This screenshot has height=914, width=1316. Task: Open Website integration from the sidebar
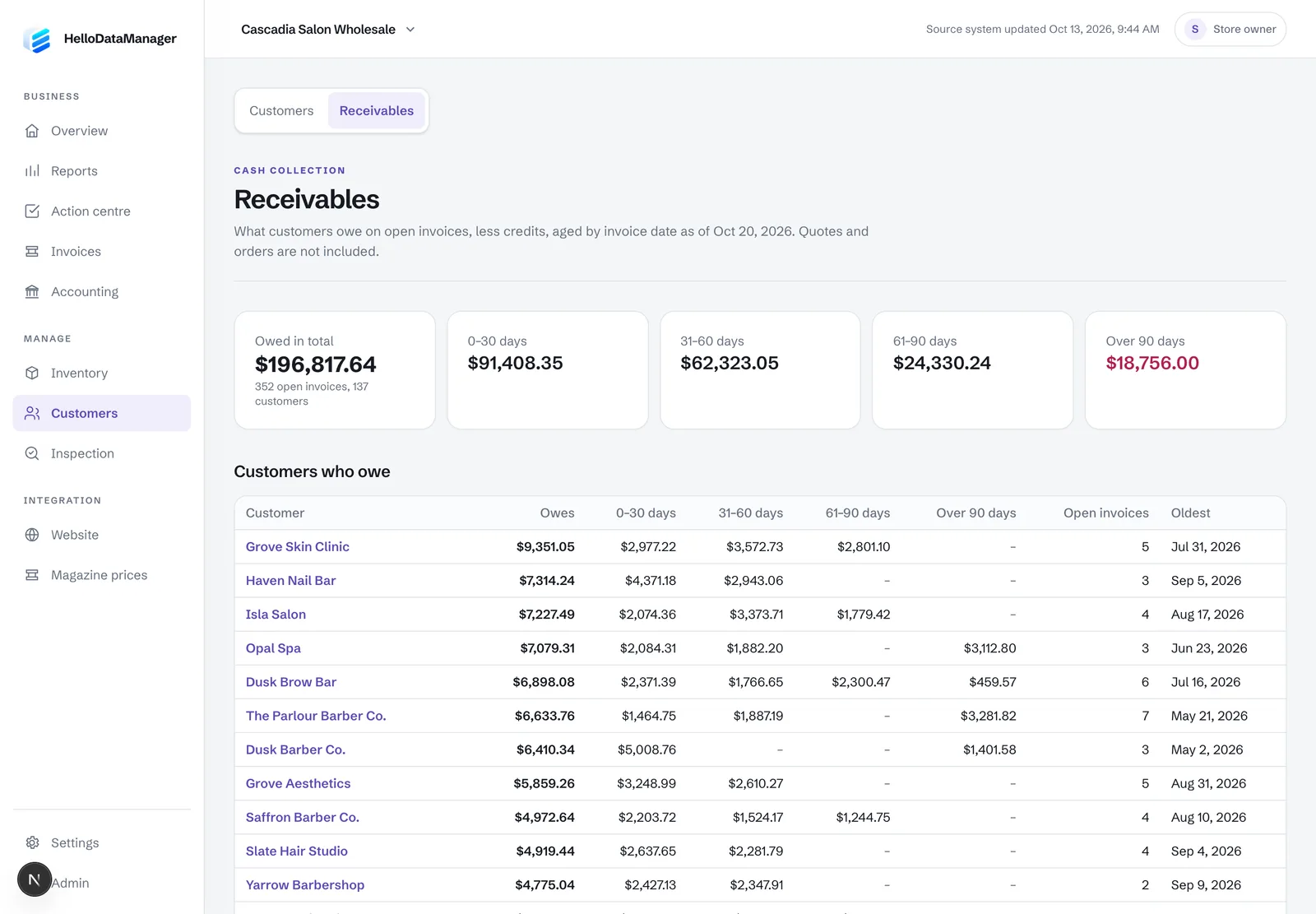(102, 536)
